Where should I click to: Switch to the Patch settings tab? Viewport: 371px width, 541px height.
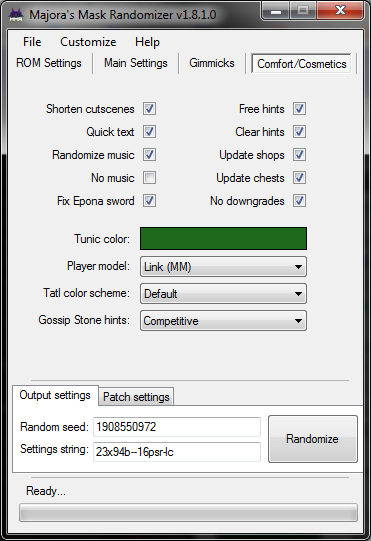(x=136, y=397)
